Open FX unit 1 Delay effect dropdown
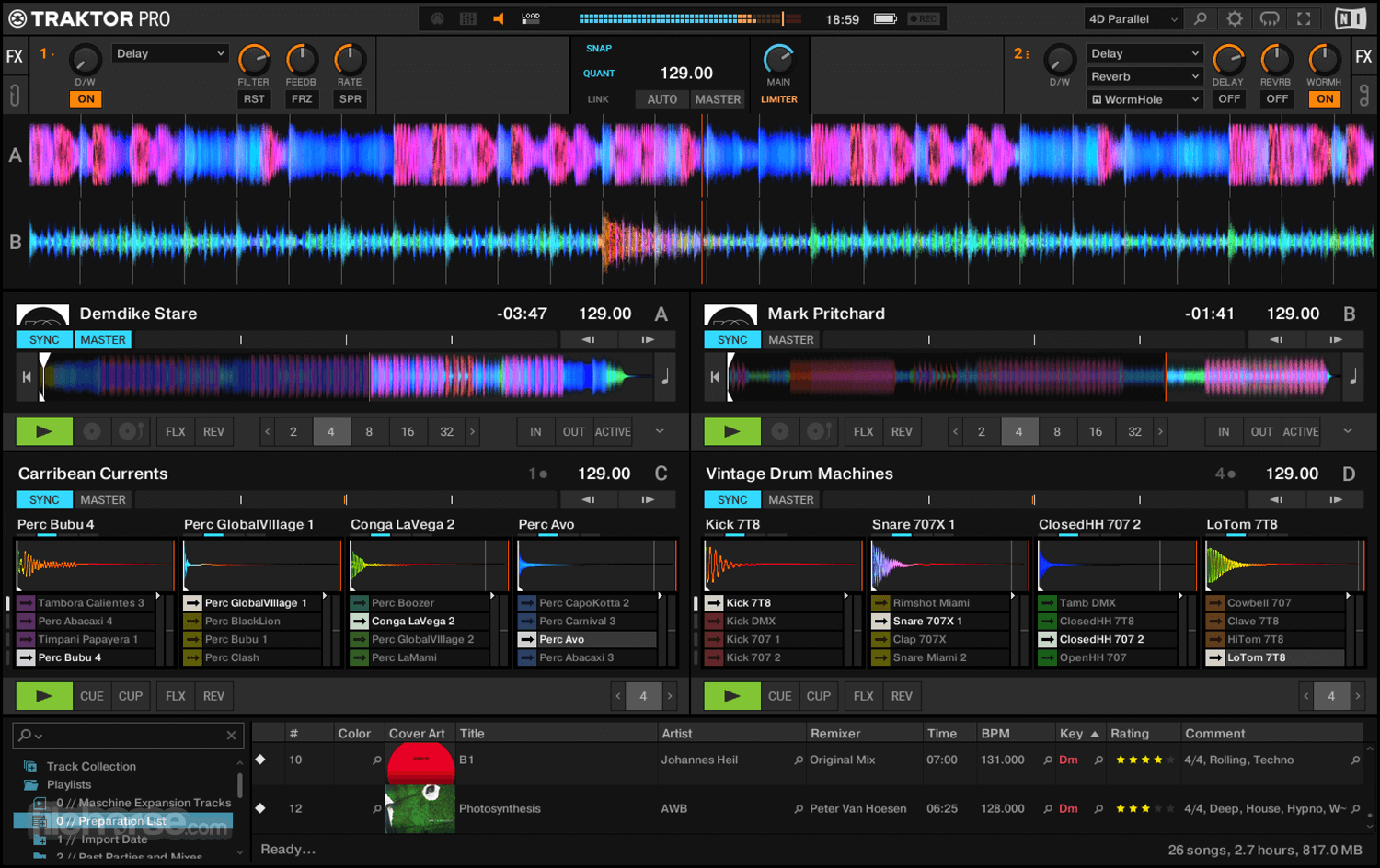The width and height of the screenshot is (1380, 868). (169, 54)
